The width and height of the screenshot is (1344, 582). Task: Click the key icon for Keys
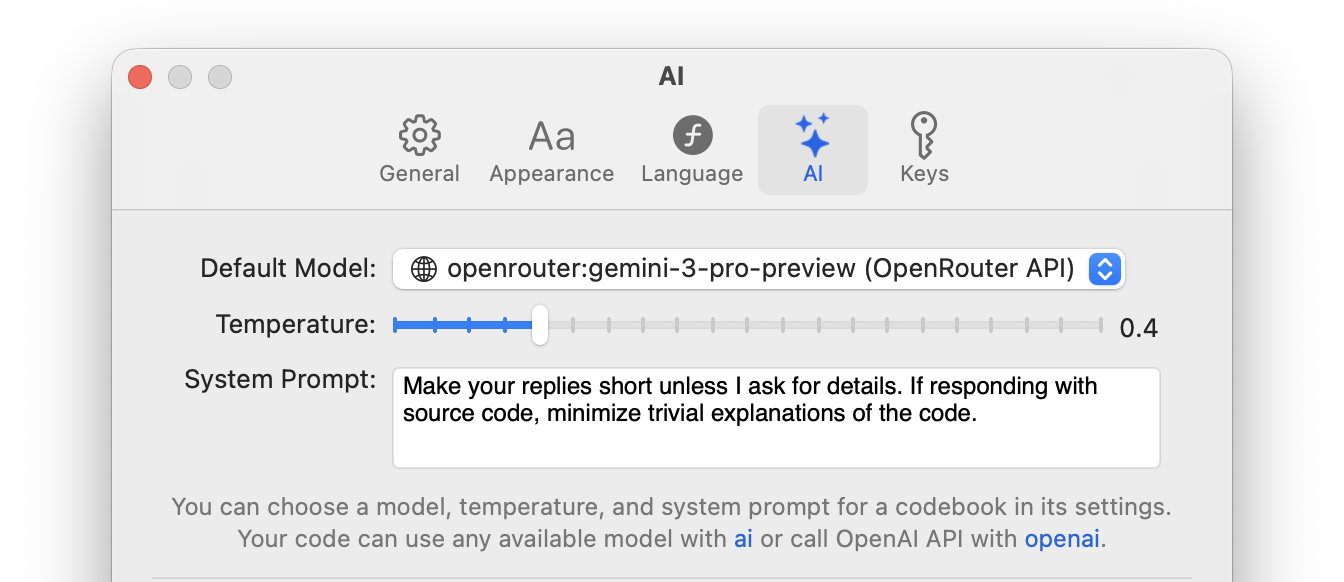(923, 135)
